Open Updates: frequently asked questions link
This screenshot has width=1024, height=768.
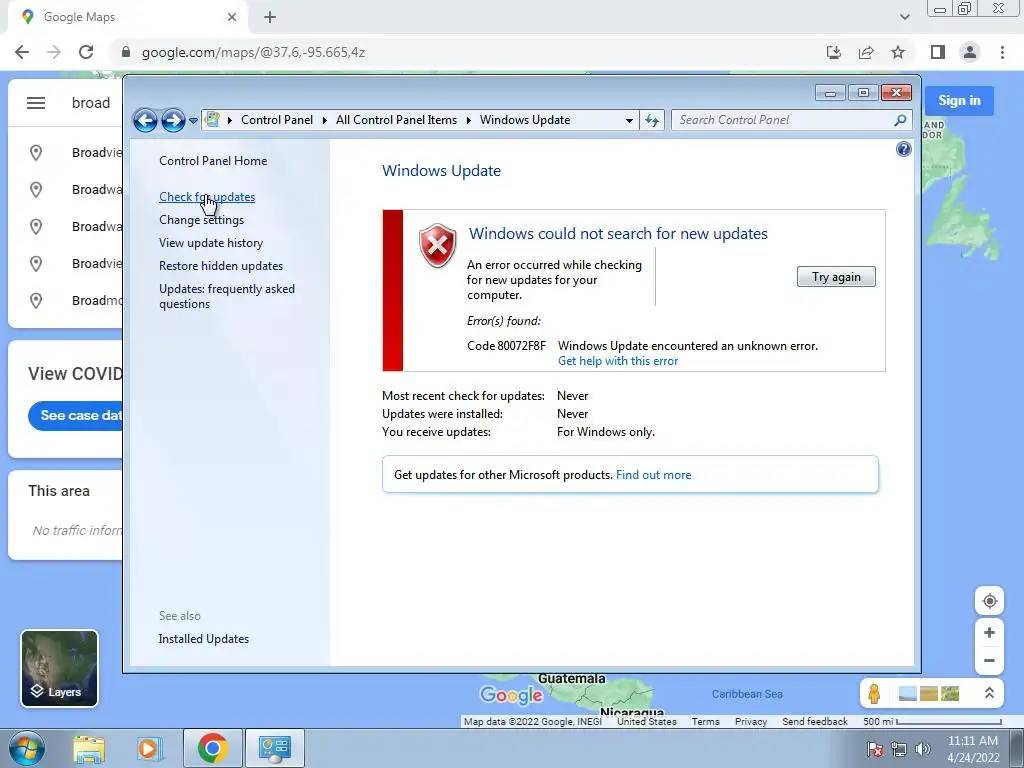tap(227, 296)
